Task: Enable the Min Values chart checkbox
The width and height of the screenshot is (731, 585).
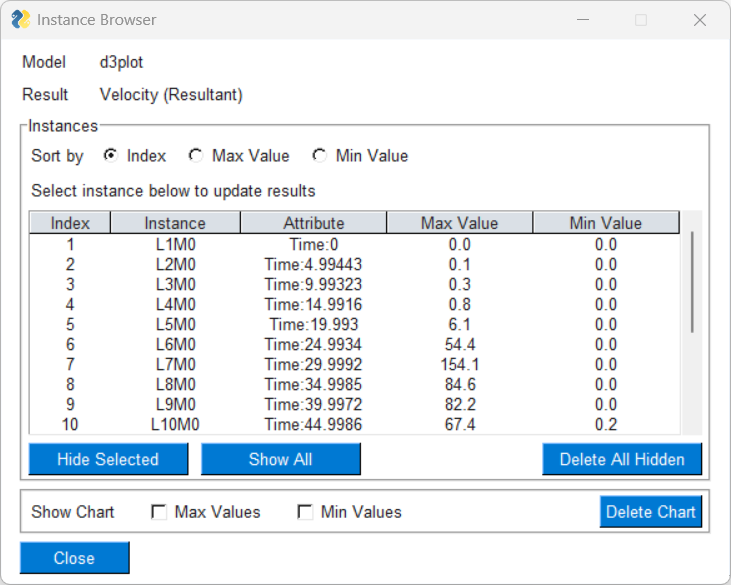Action: tap(305, 512)
